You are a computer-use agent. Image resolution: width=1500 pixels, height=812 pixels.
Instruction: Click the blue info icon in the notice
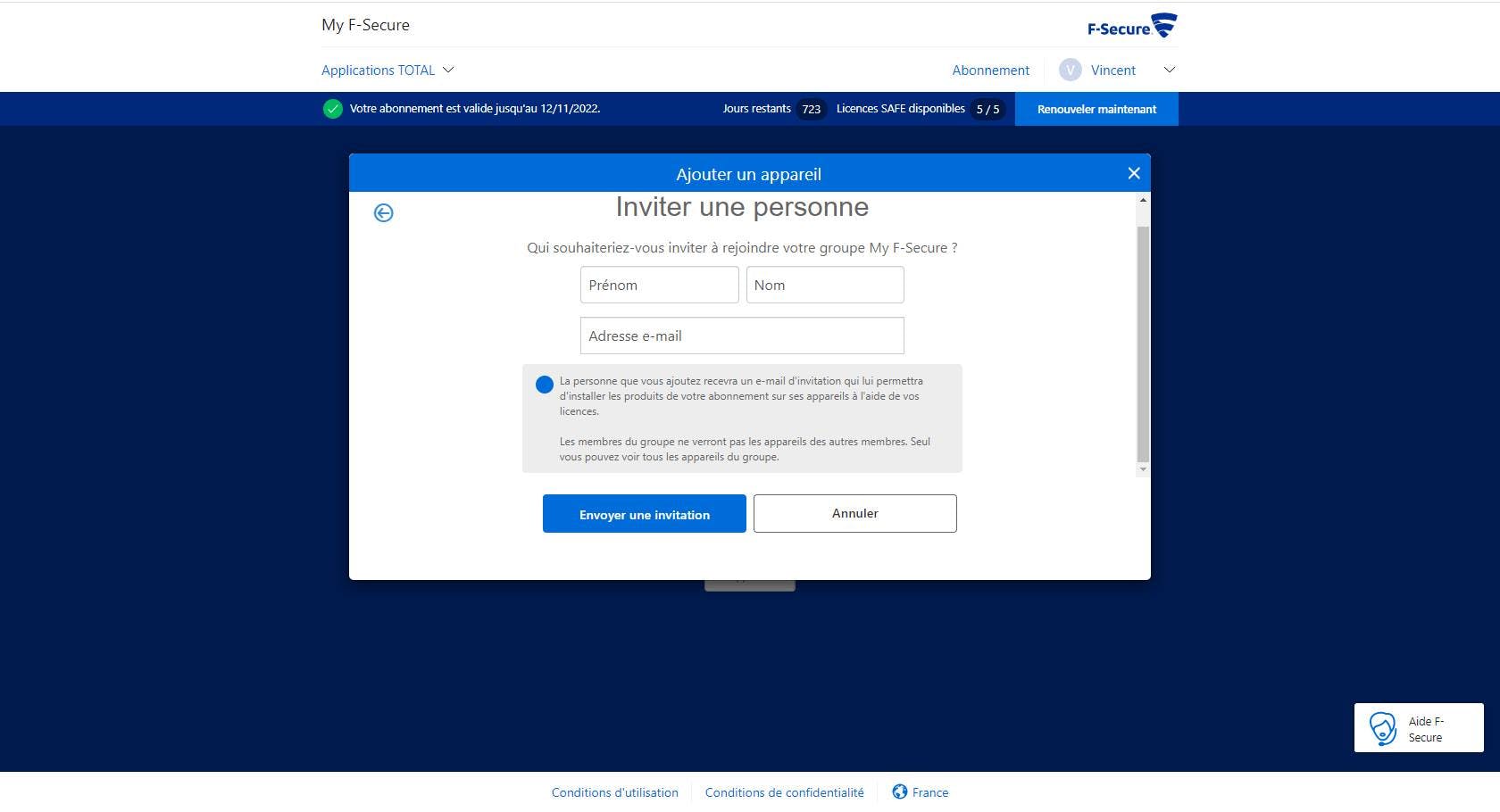[544, 385]
